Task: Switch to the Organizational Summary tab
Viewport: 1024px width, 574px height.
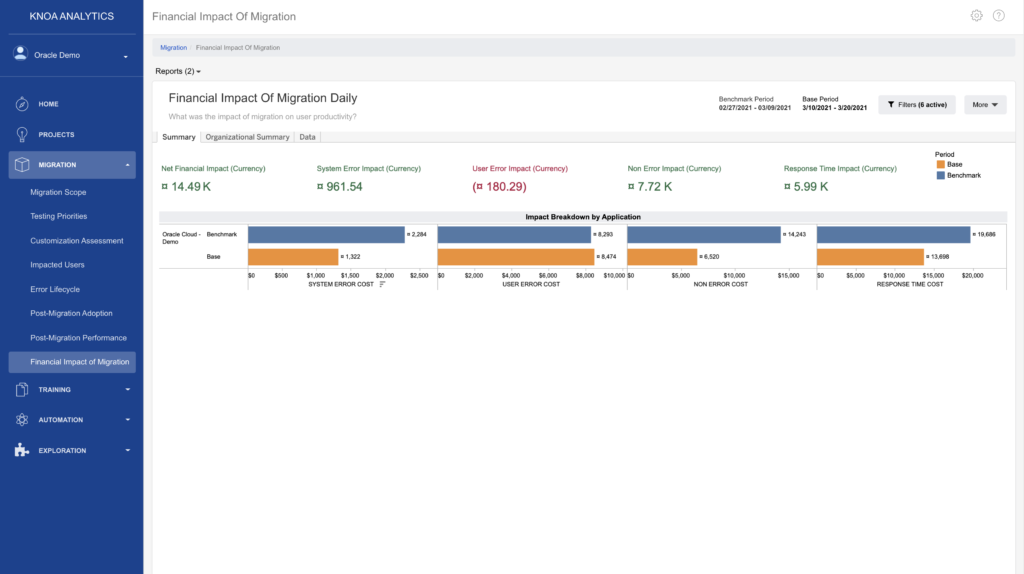Action: click(x=247, y=137)
